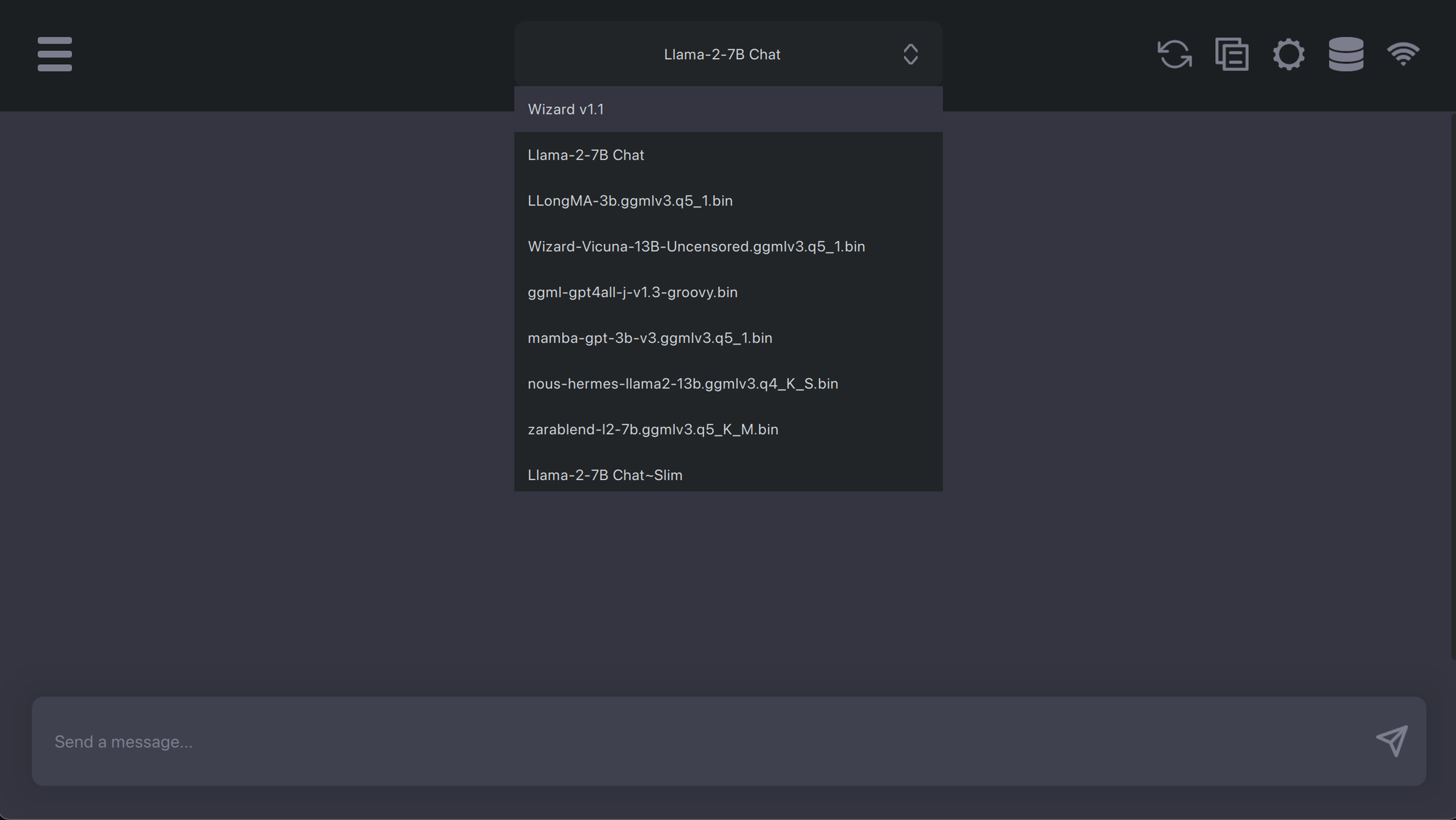Click the vertical scrollbar at right edge

[x=1452, y=386]
